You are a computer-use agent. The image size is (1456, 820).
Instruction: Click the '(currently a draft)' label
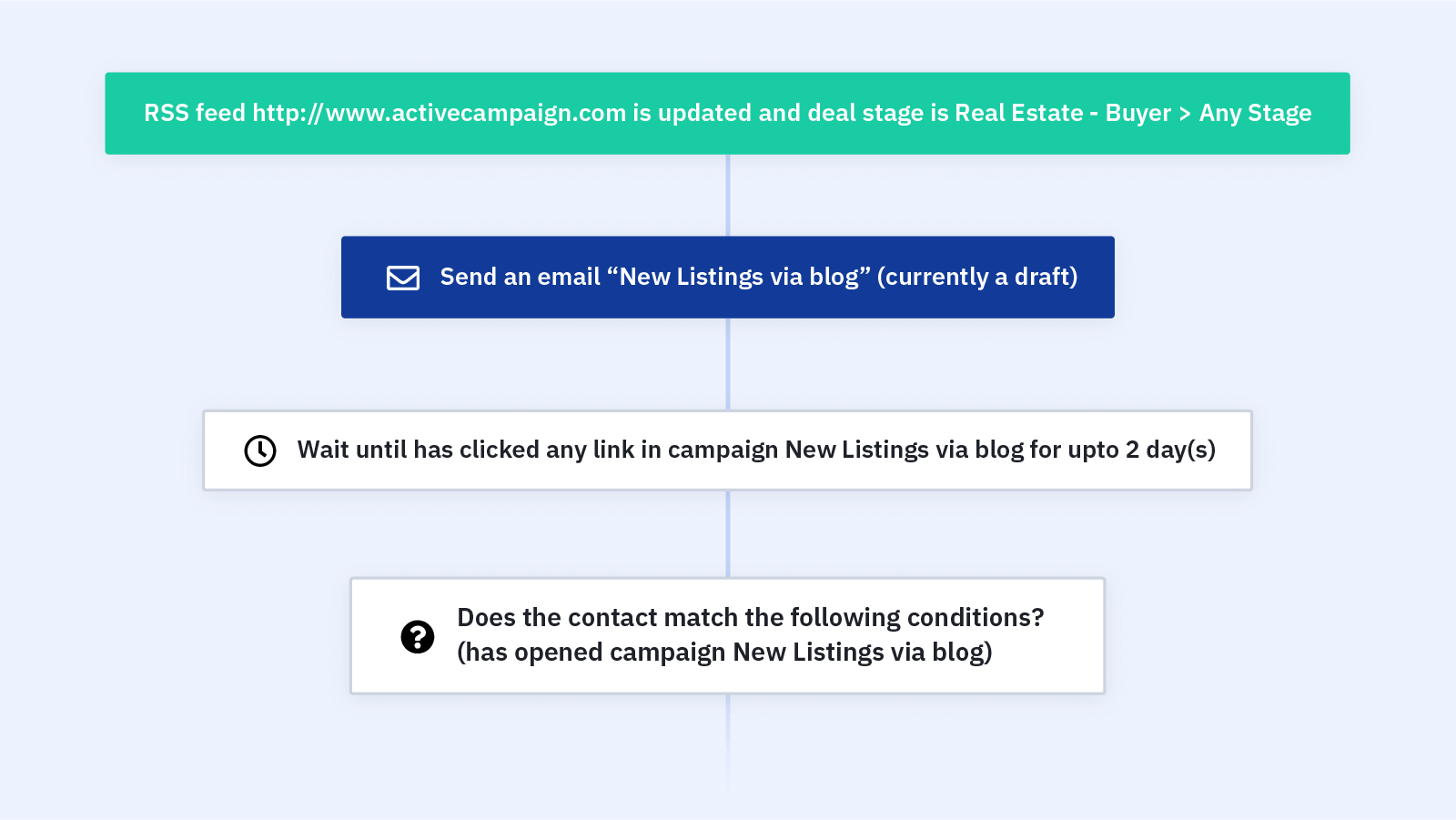[x=977, y=277]
